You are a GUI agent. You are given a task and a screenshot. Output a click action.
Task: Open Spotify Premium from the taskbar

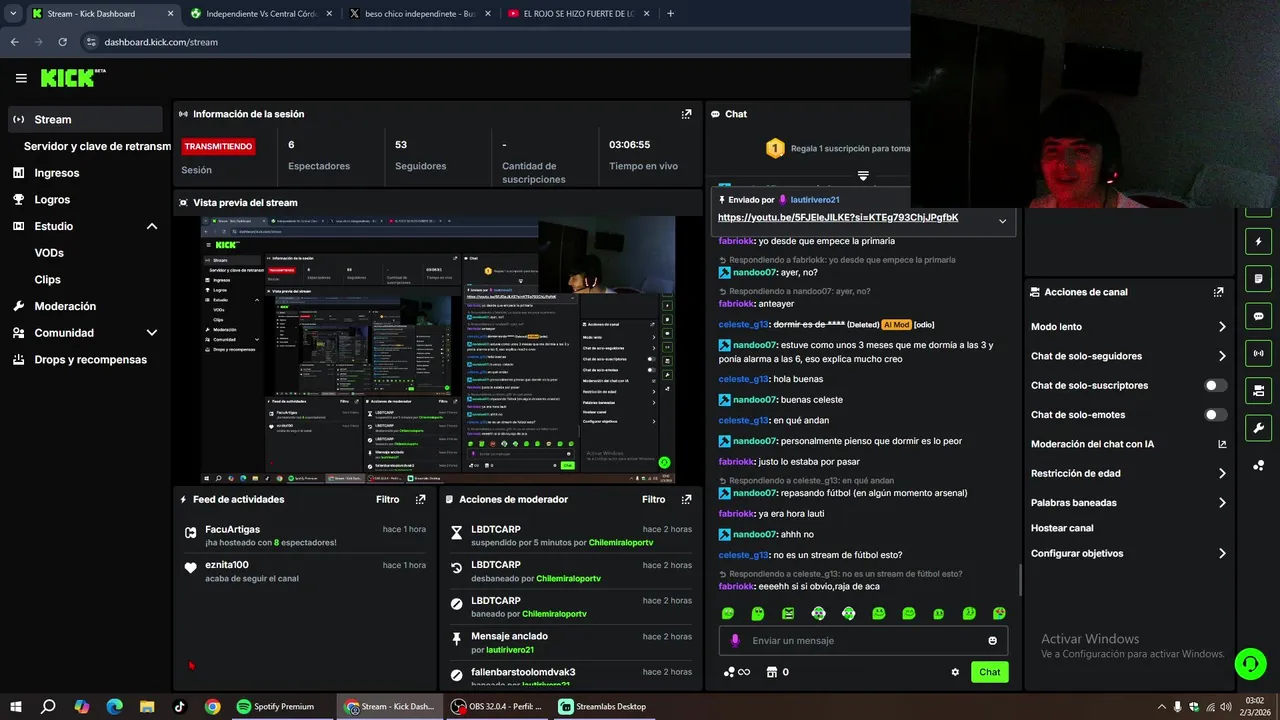tap(276, 706)
